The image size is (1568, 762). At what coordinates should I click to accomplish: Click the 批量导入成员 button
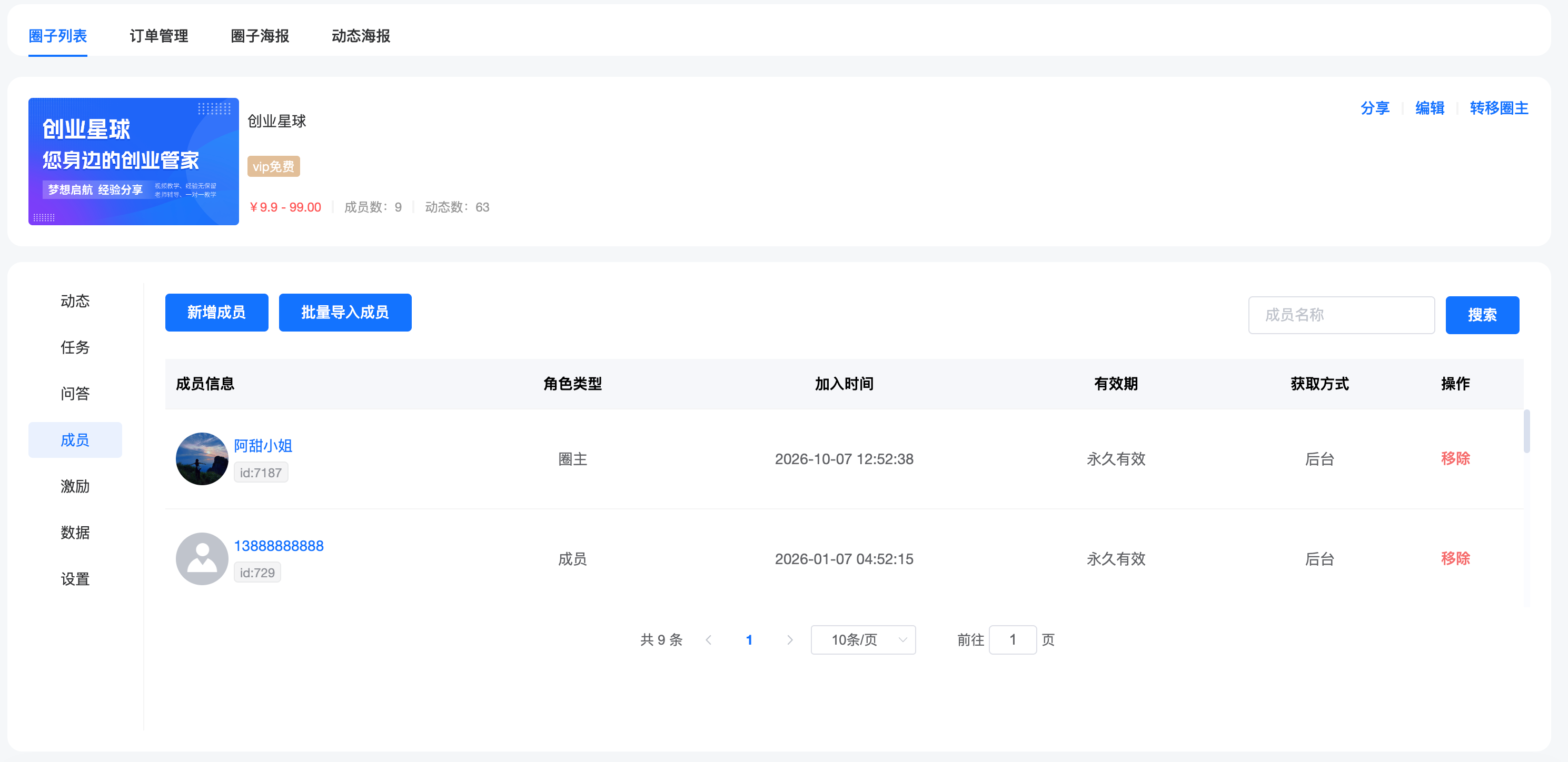click(345, 313)
